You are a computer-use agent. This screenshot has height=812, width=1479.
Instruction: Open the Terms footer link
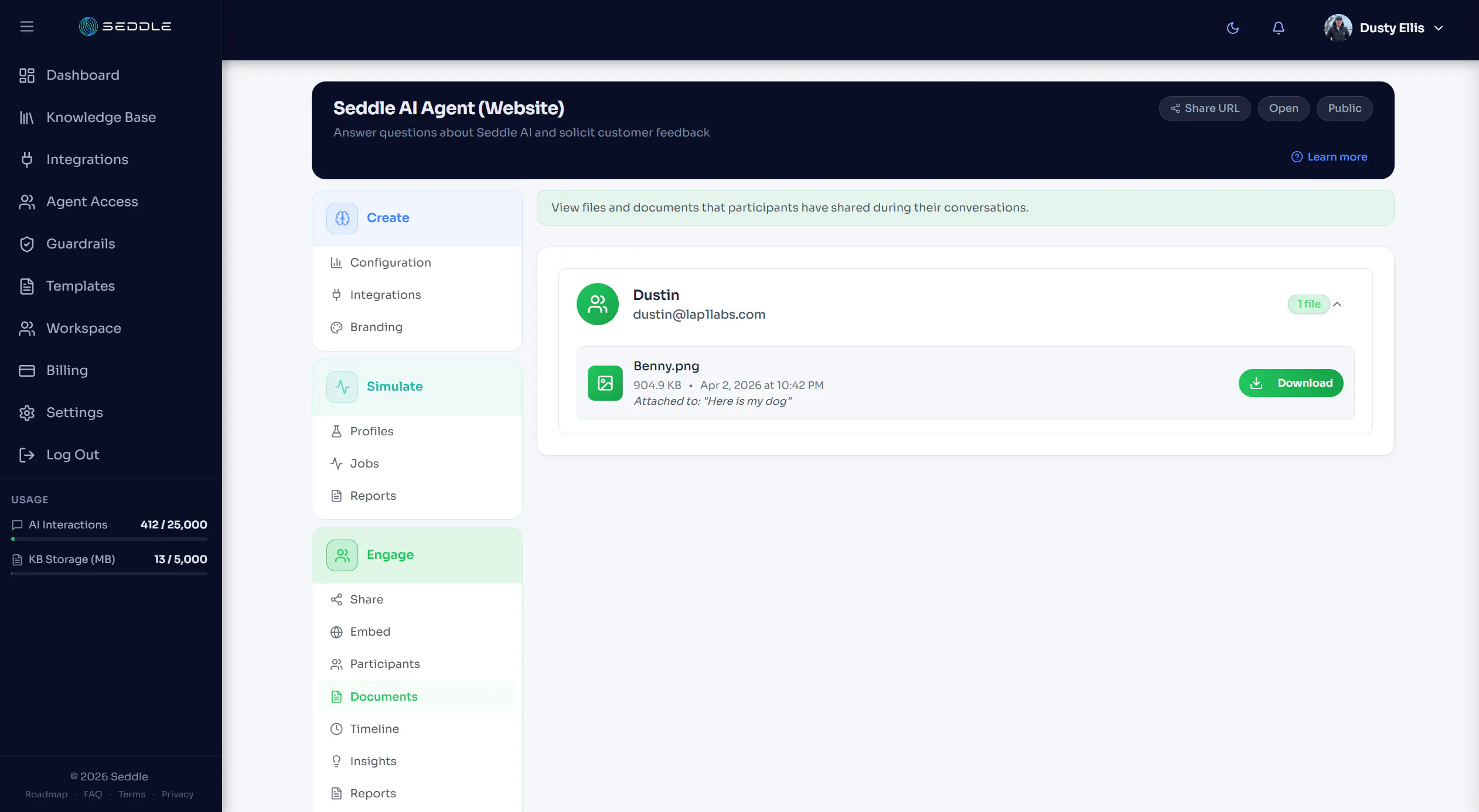pos(132,794)
